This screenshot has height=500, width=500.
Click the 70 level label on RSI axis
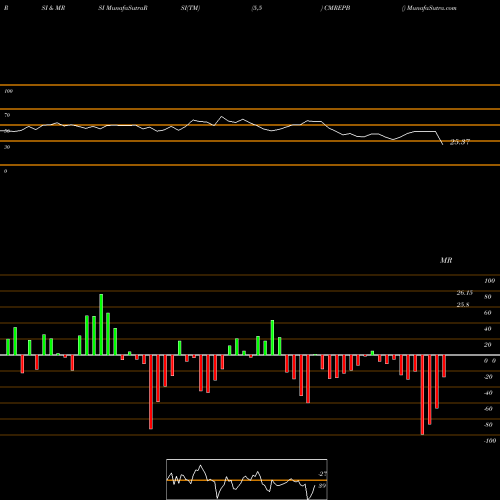7,115
